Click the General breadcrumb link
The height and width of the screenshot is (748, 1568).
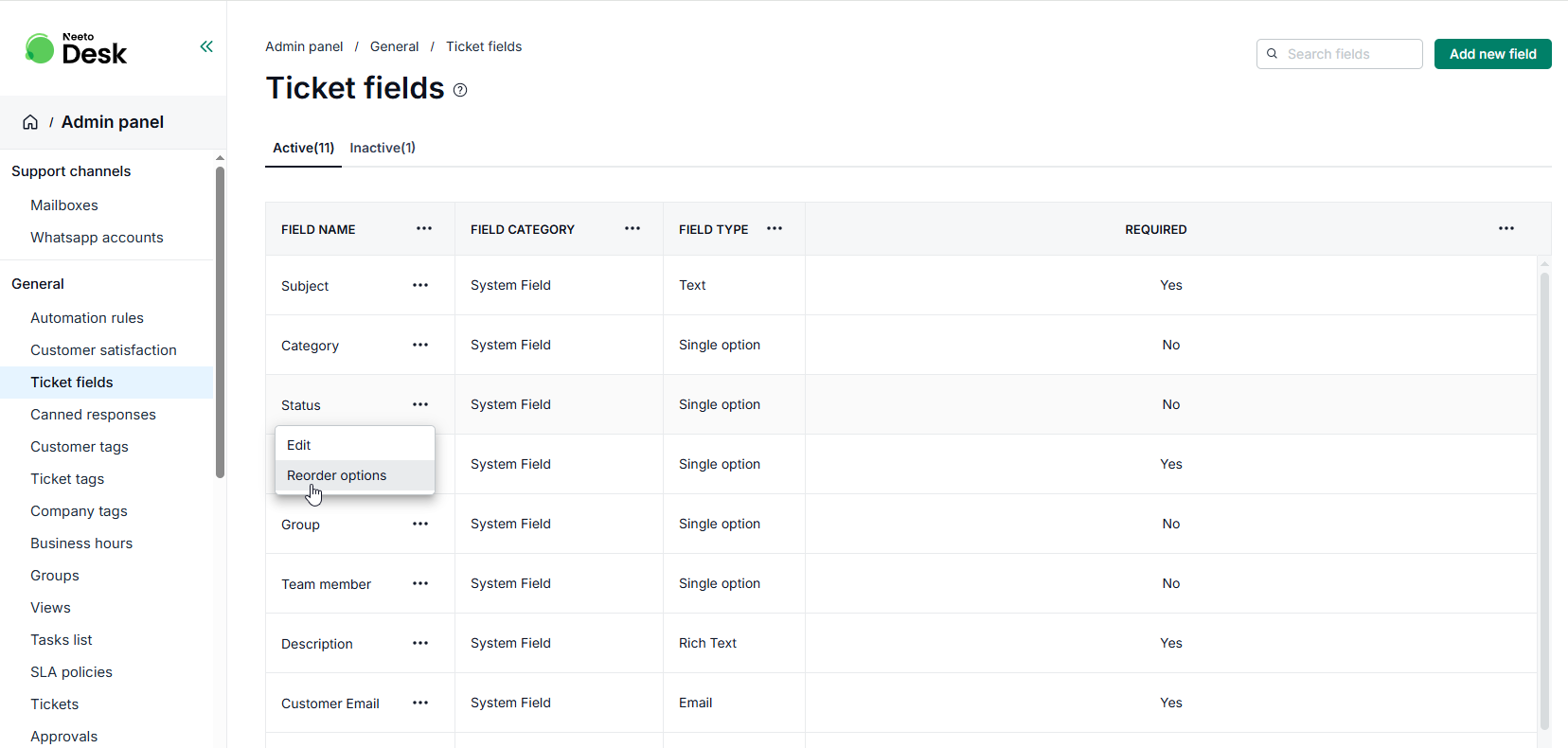(x=394, y=46)
